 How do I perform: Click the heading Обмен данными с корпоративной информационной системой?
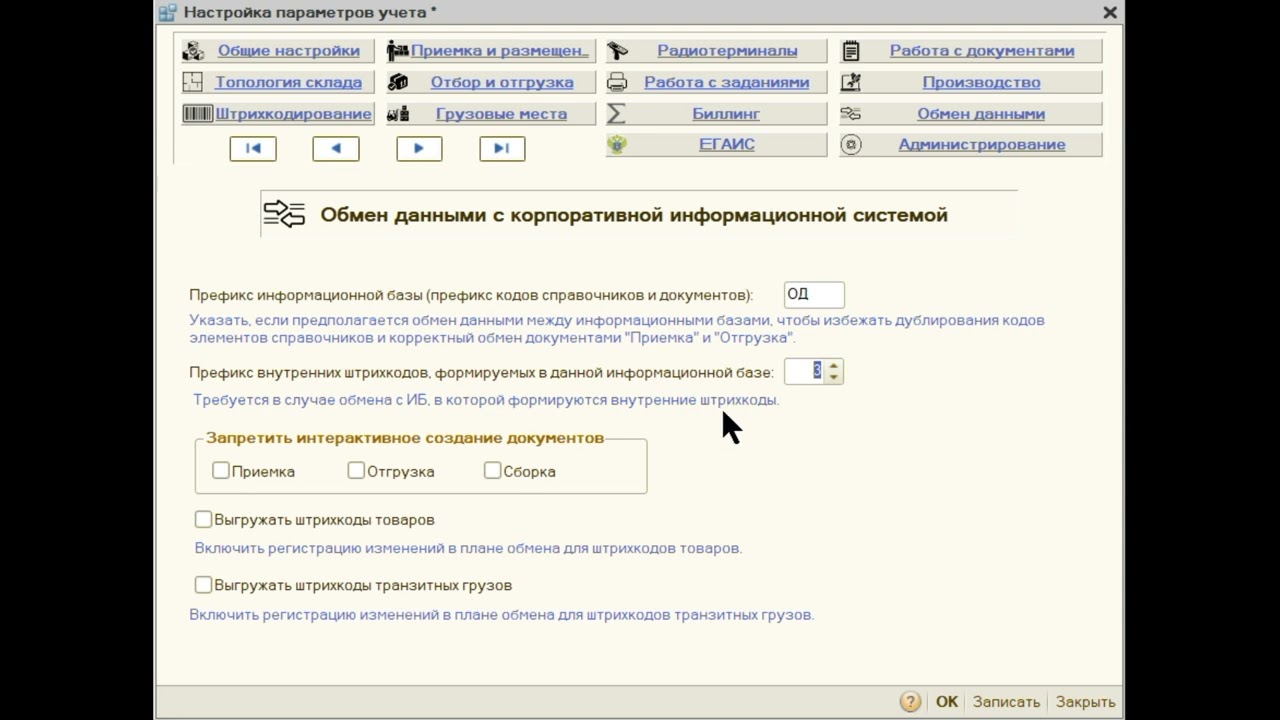(x=634, y=214)
